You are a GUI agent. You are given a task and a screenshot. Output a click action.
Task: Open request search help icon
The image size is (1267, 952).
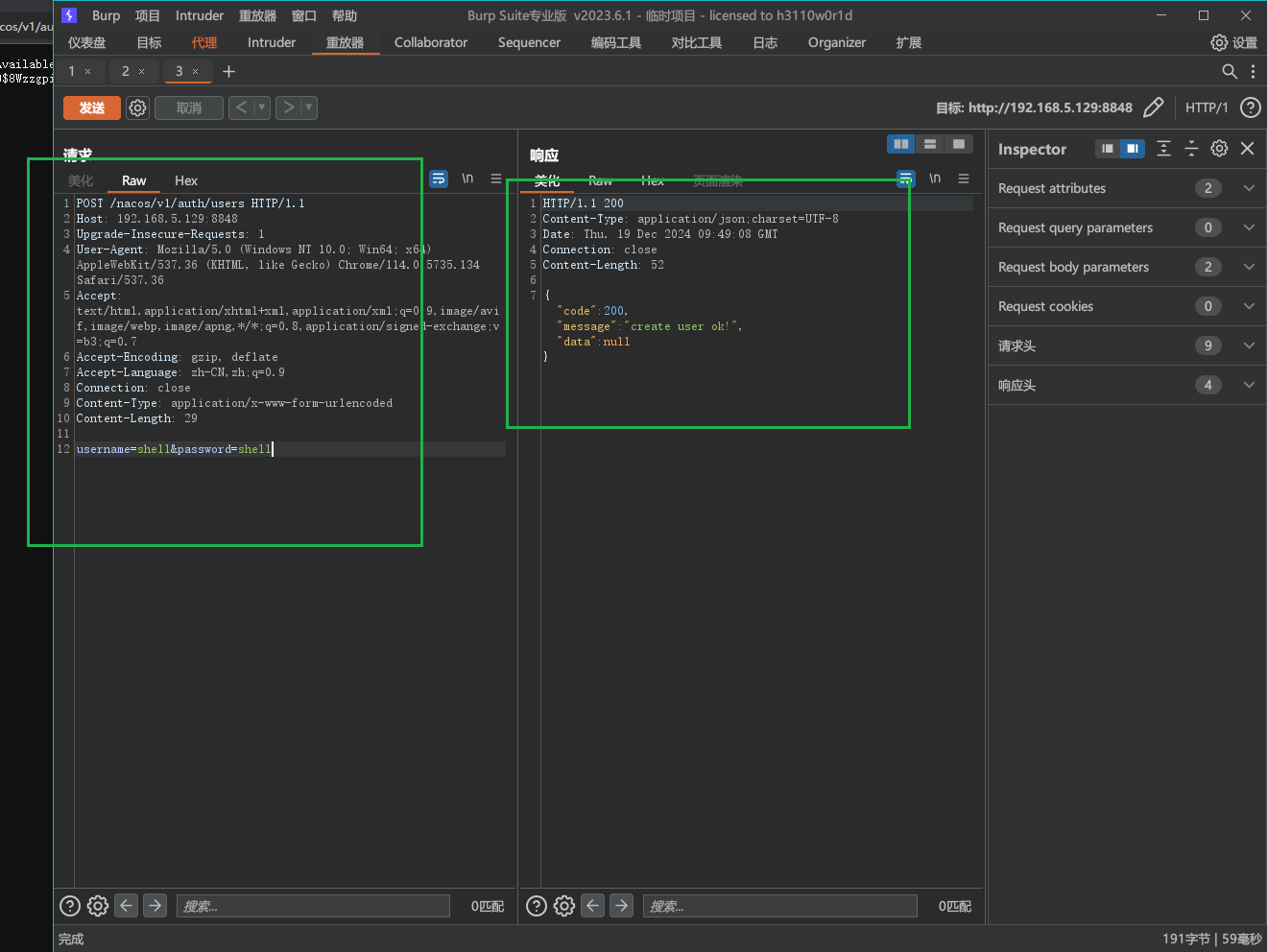point(70,906)
